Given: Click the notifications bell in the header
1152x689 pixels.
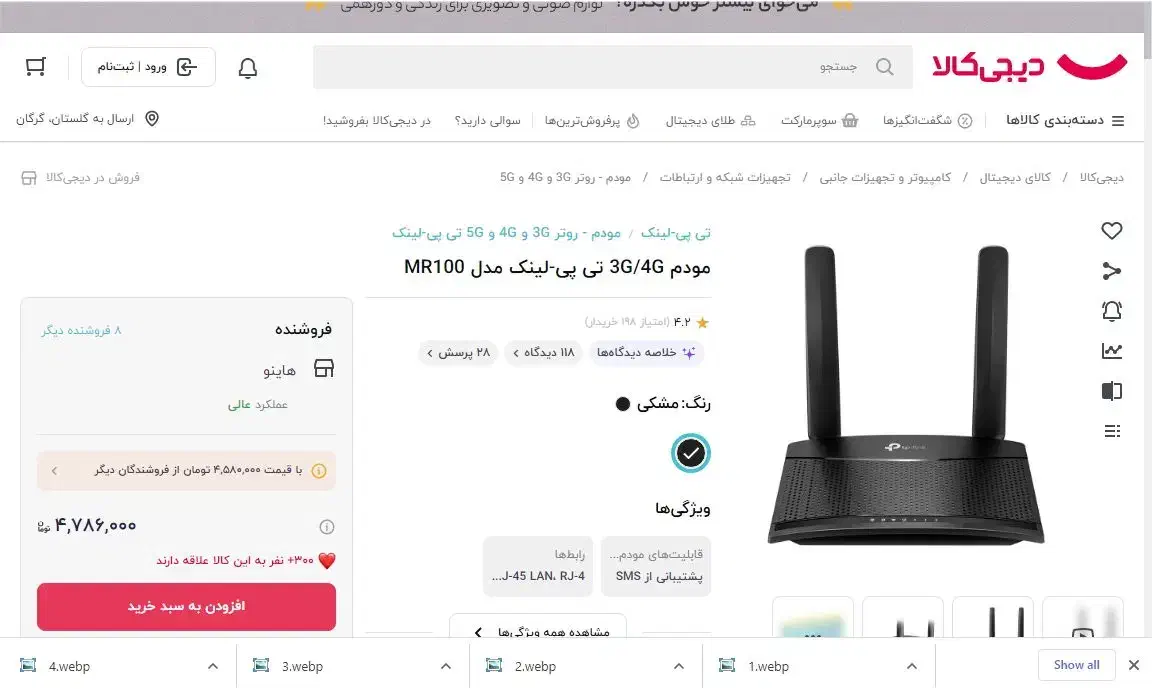Looking at the screenshot, I should [248, 68].
